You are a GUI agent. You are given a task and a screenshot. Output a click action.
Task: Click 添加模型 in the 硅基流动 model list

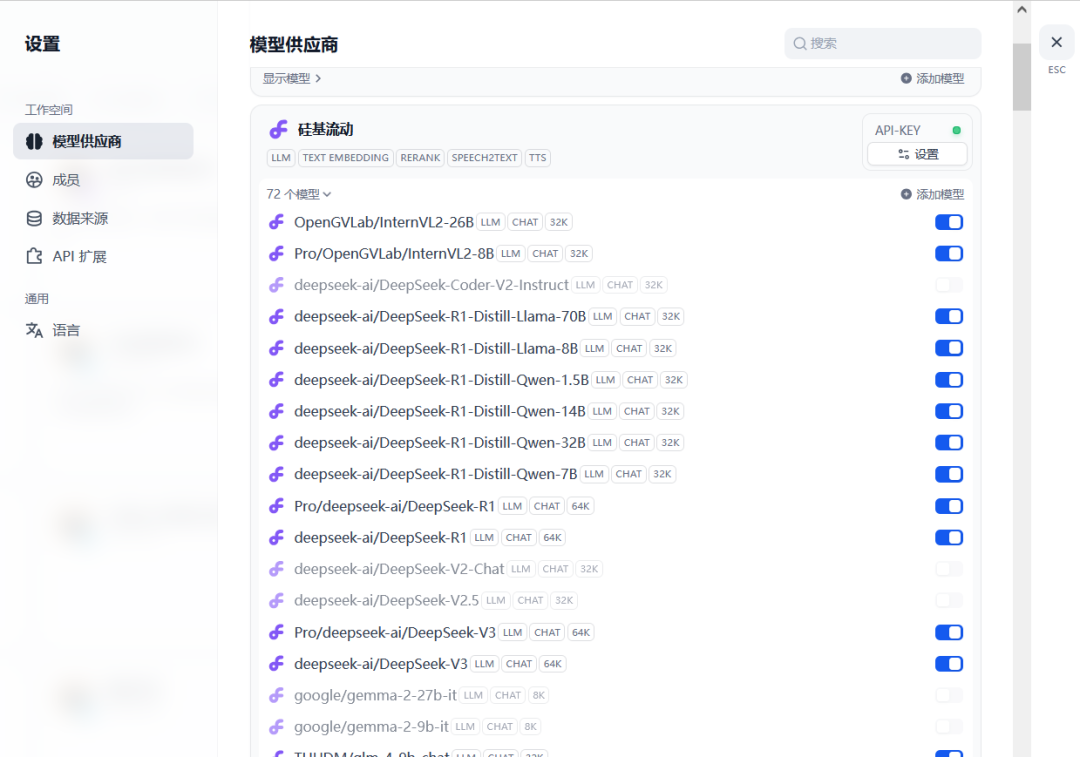click(933, 194)
